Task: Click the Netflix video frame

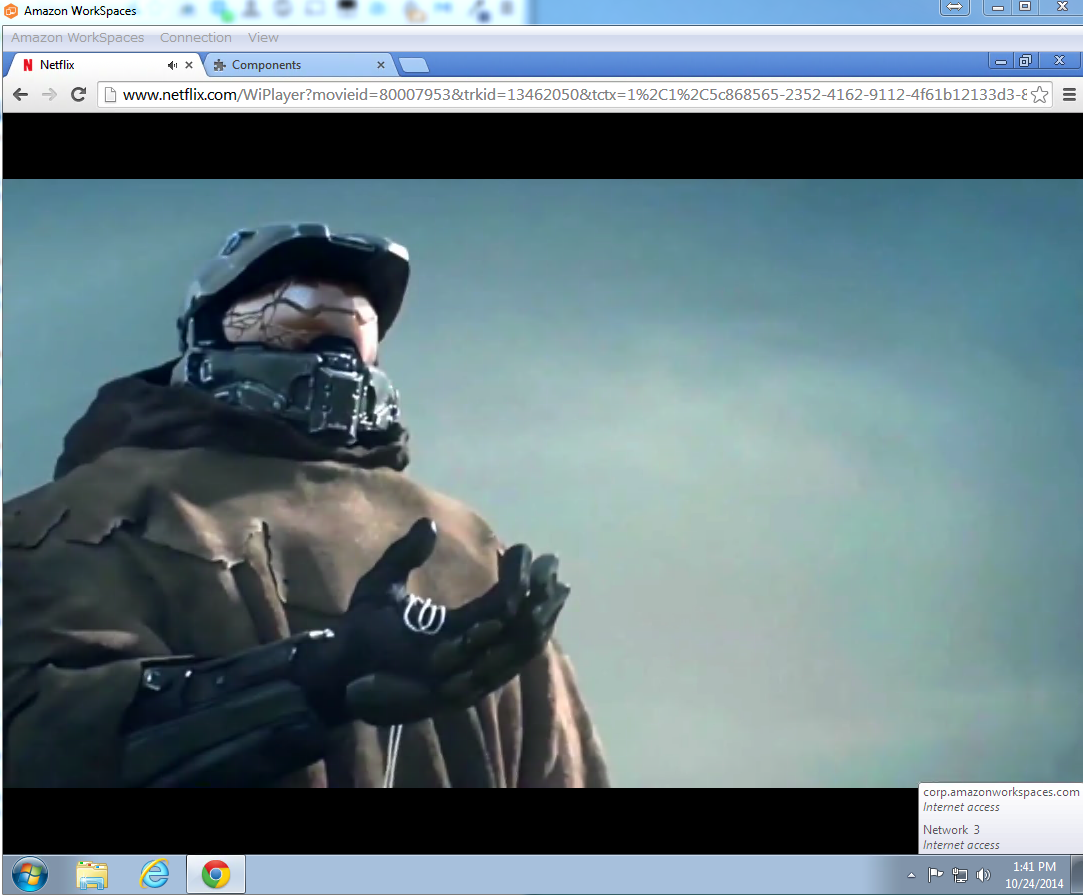Action: [542, 483]
